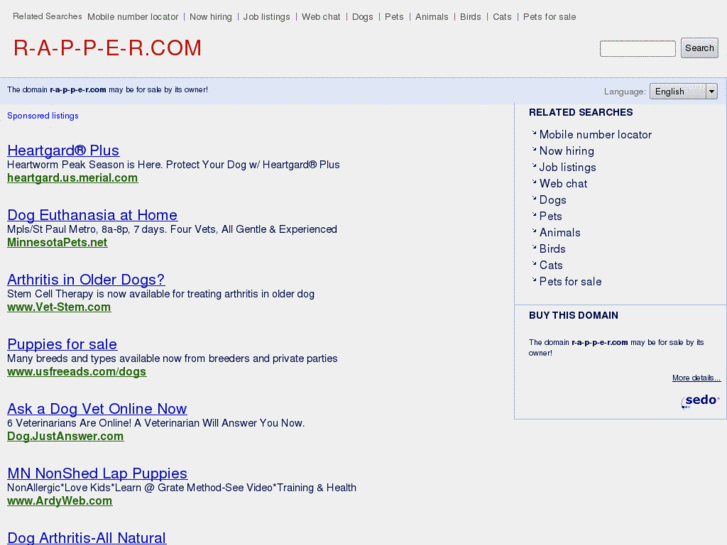
Task: Open the Puppies for sale listing
Action: tap(62, 344)
